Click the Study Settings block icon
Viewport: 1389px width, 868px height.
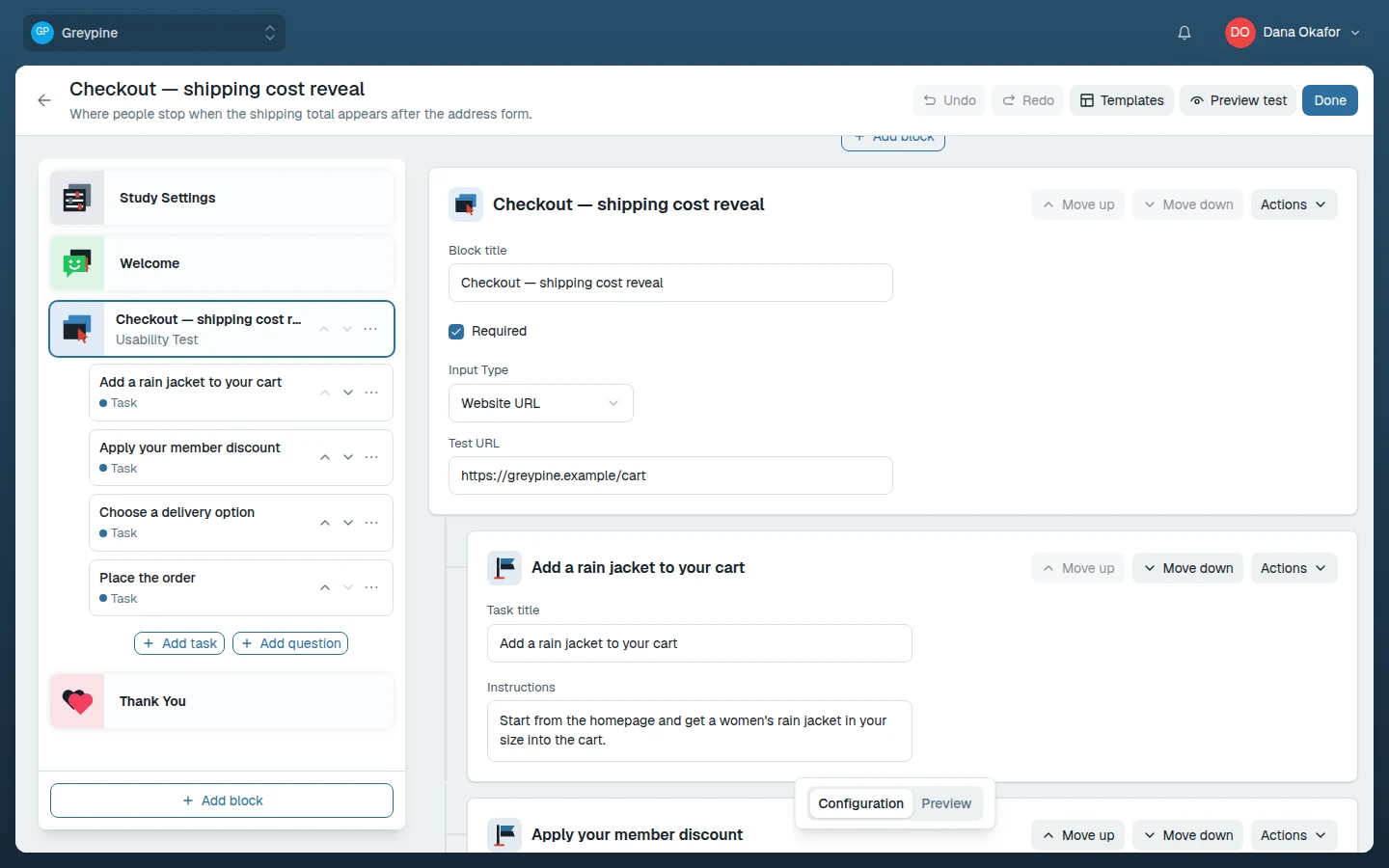(x=77, y=198)
